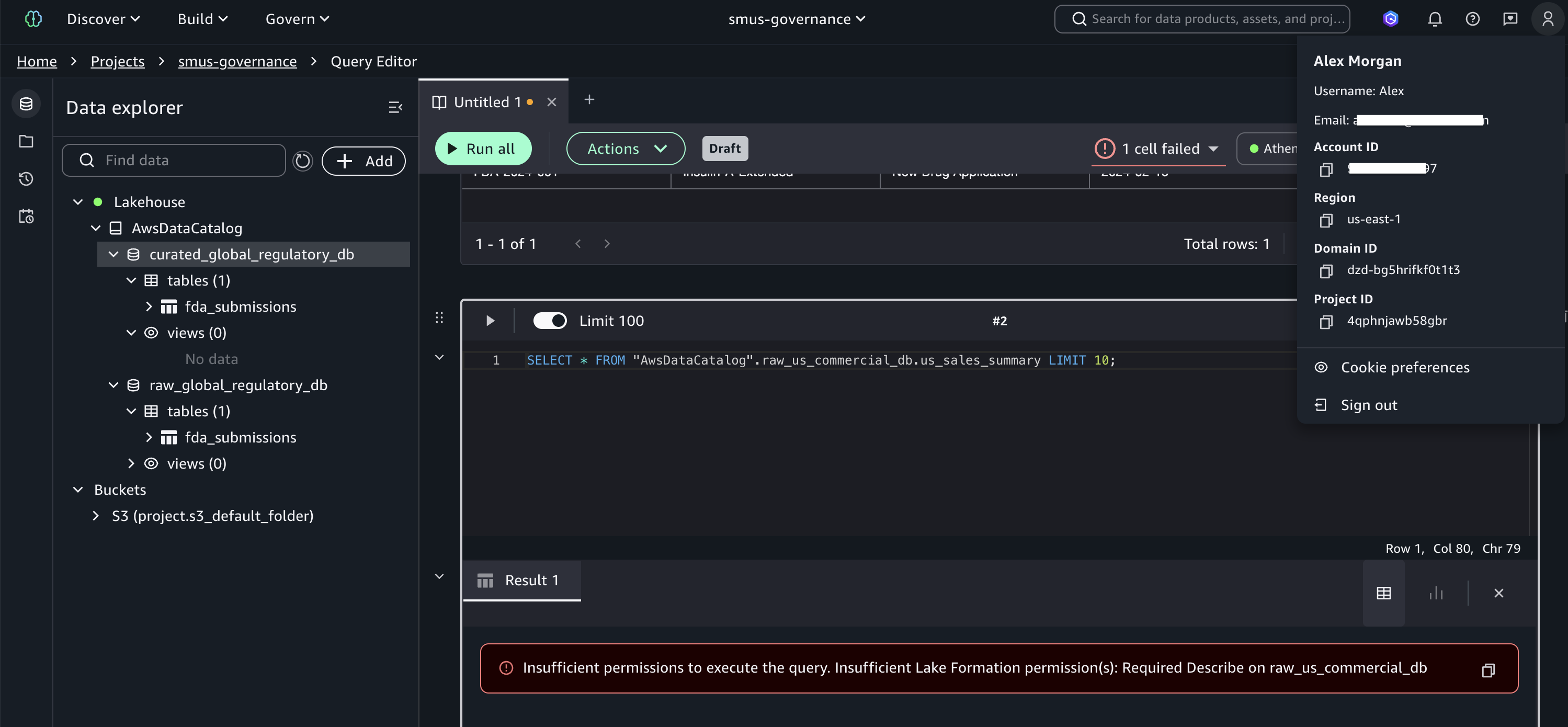Open the help question mark icon

pyautogui.click(x=1472, y=19)
